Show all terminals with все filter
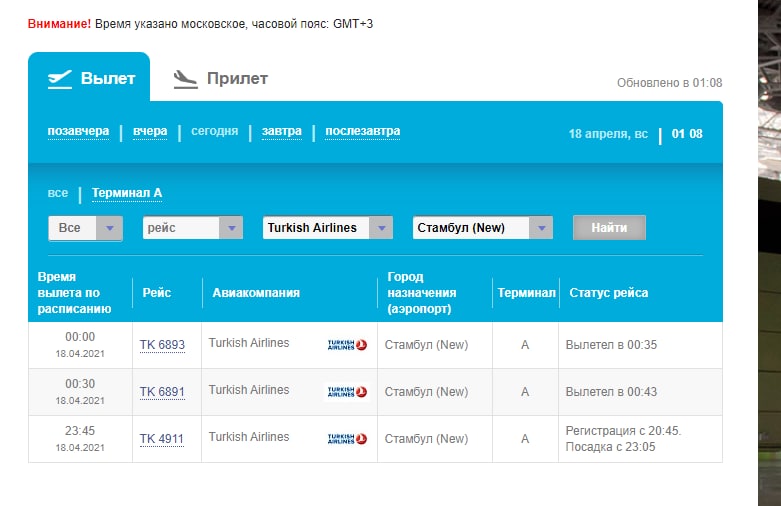The image size is (781, 506). tap(58, 193)
